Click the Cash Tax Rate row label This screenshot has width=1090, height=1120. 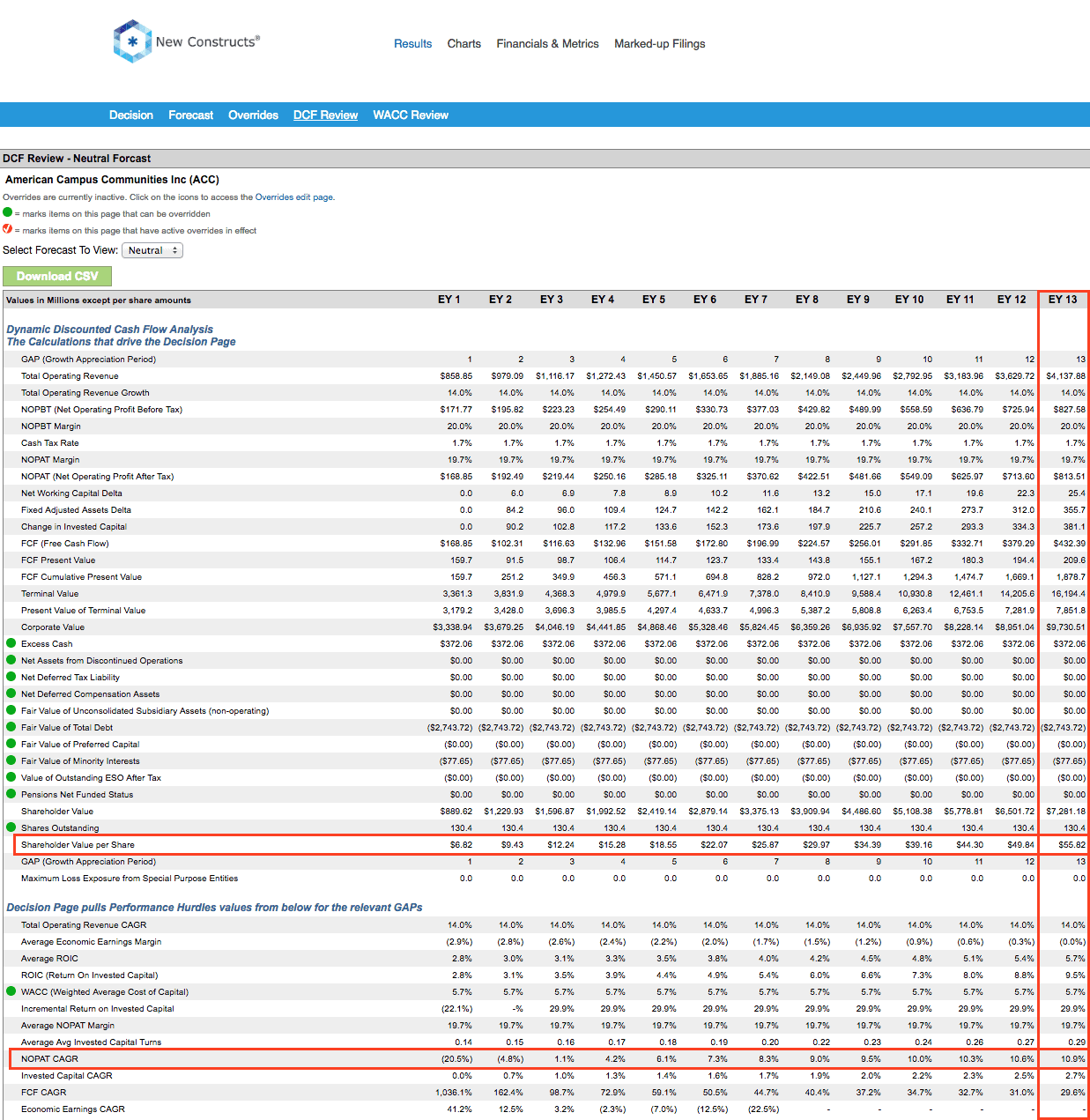point(50,443)
